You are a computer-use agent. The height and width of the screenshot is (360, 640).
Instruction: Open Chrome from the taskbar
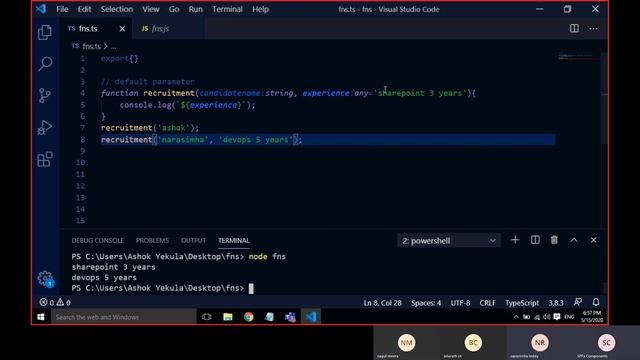(x=248, y=317)
